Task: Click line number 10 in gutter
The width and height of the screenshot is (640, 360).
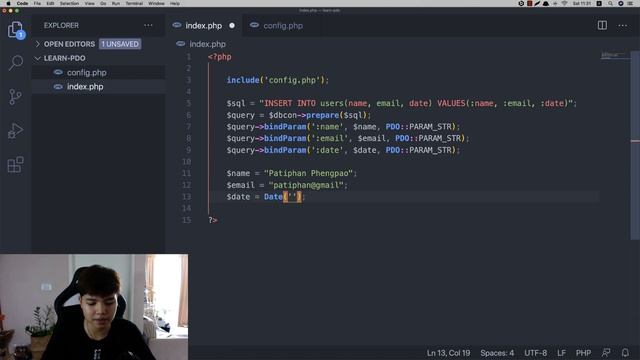Action: [x=187, y=162]
